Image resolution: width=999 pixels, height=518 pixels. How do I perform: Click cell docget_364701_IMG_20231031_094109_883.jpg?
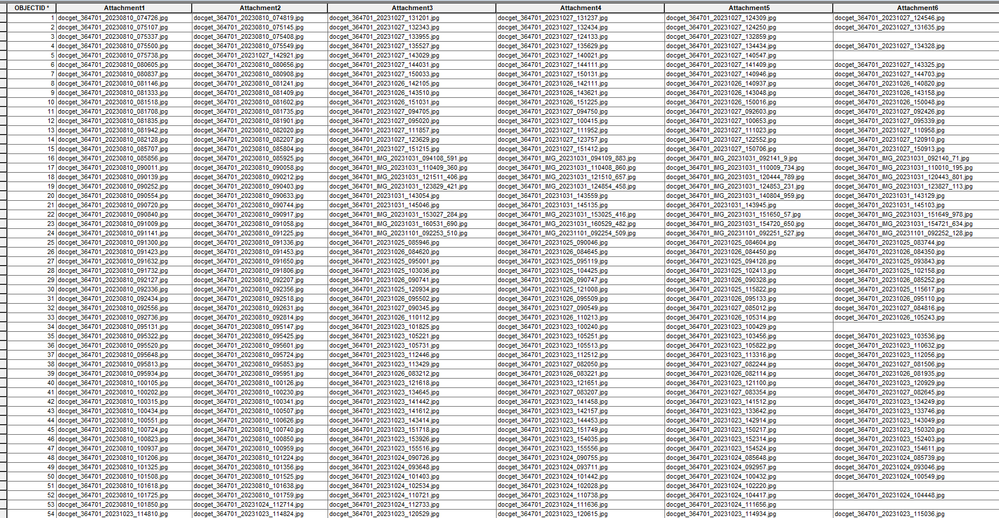coord(580,158)
